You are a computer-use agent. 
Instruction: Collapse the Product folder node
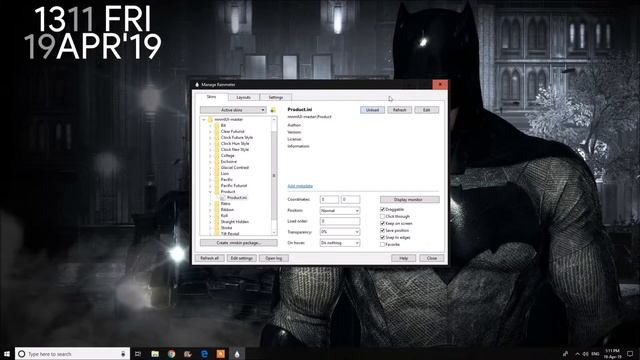pos(210,191)
